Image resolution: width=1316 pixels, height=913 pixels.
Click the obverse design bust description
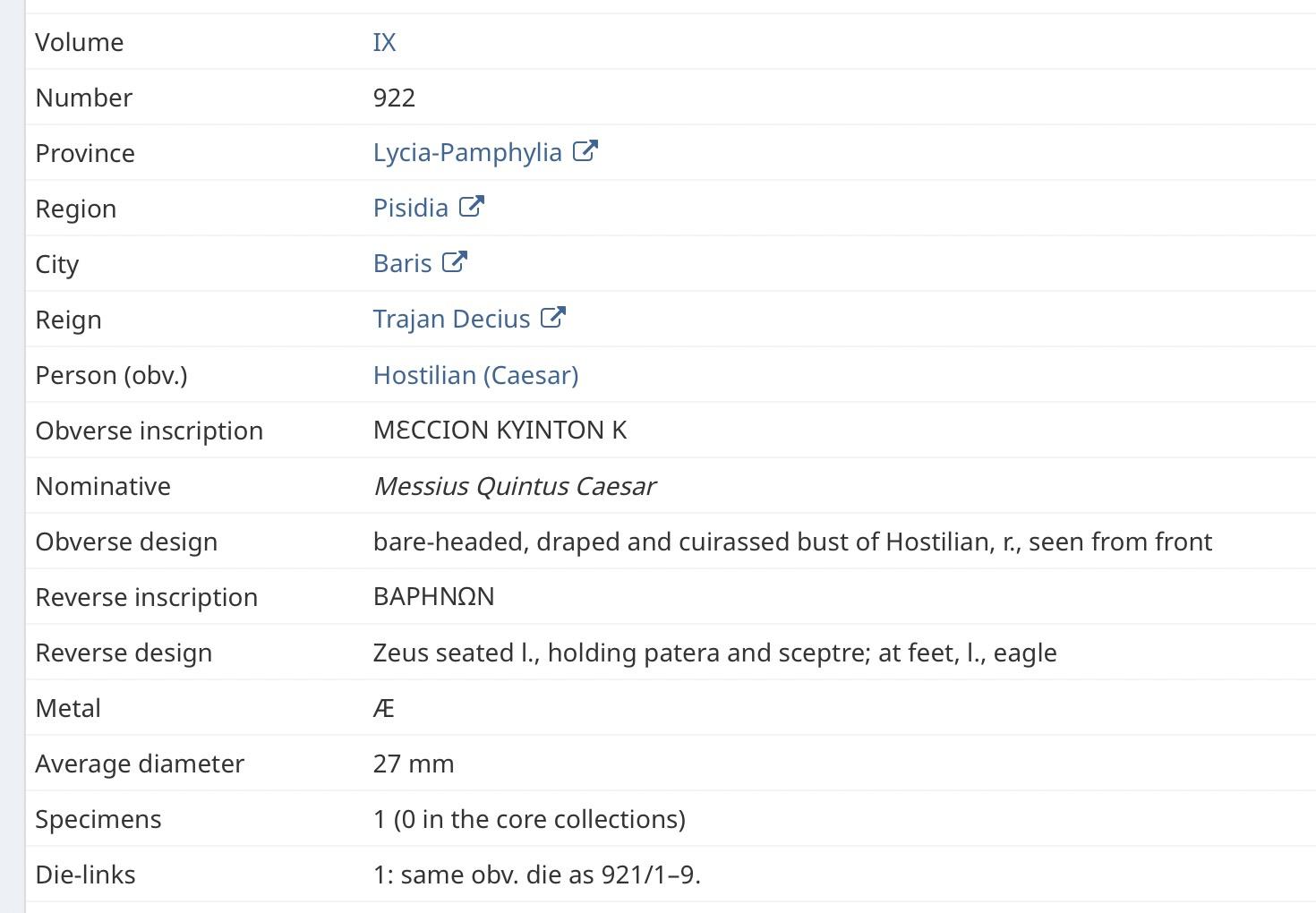pos(791,542)
